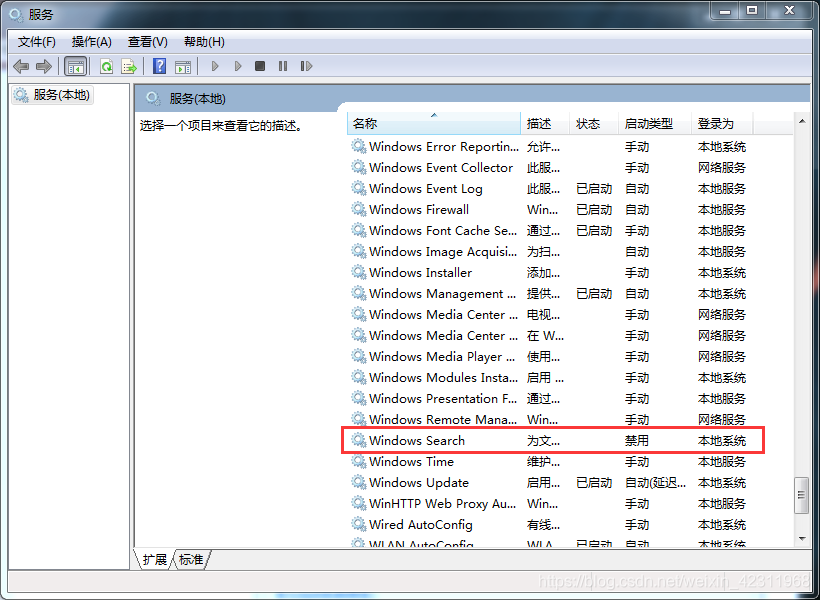Close the Services window
The width and height of the screenshot is (820, 600).
(790, 10)
